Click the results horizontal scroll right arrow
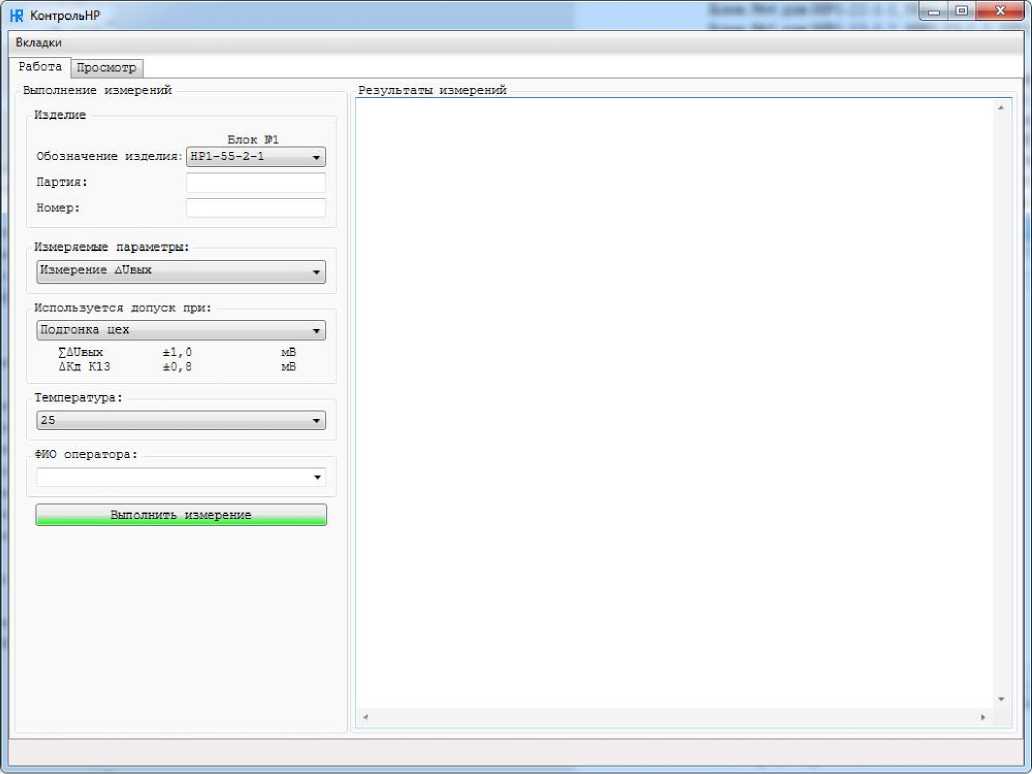Image resolution: width=1032 pixels, height=774 pixels. point(983,717)
